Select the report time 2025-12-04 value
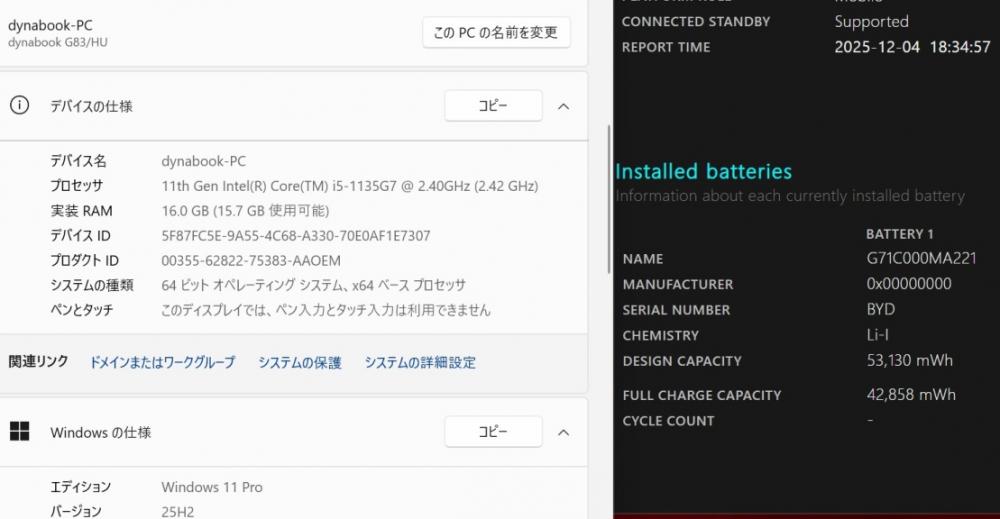 point(913,47)
